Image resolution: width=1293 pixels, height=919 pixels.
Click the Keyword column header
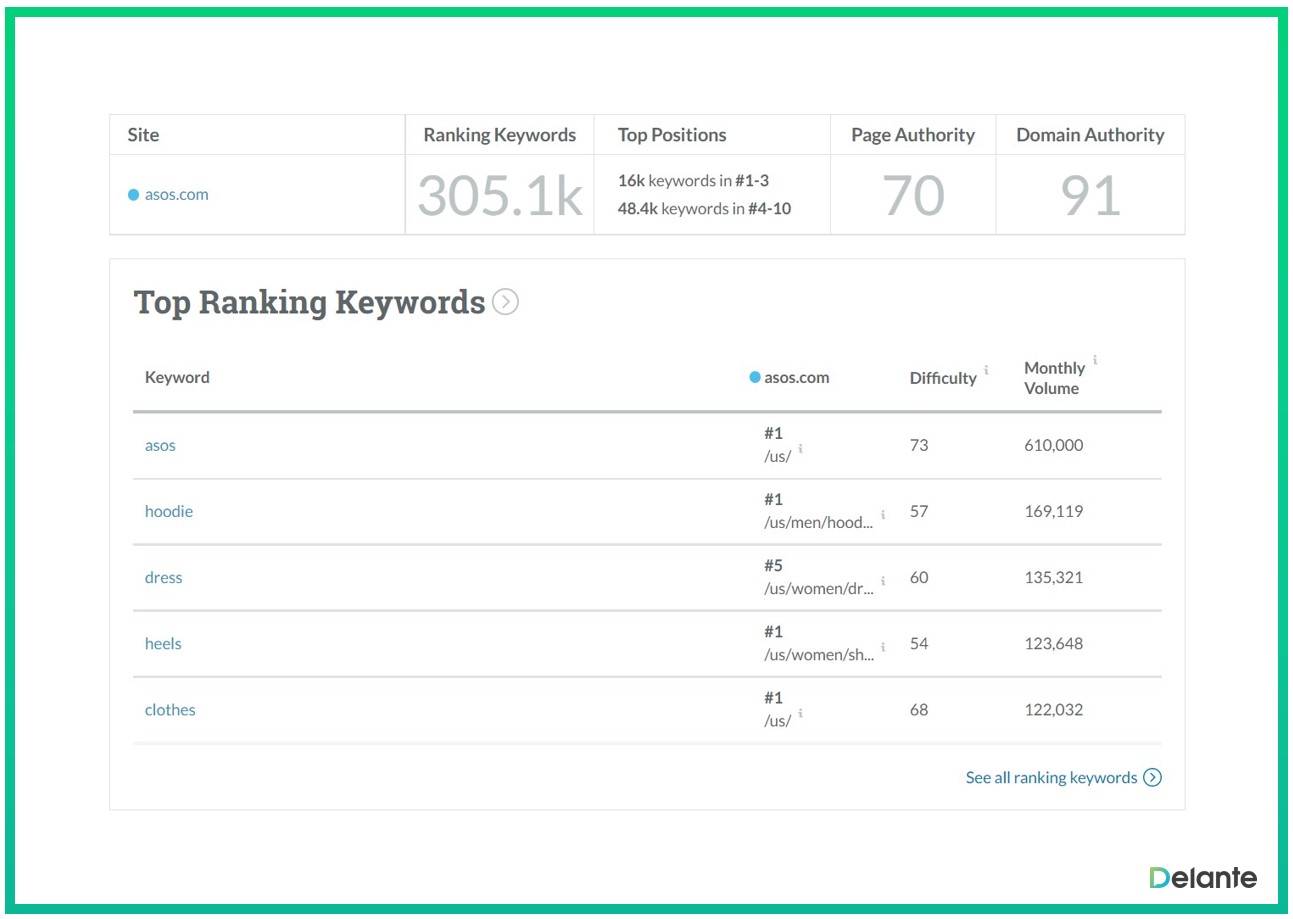(x=177, y=377)
